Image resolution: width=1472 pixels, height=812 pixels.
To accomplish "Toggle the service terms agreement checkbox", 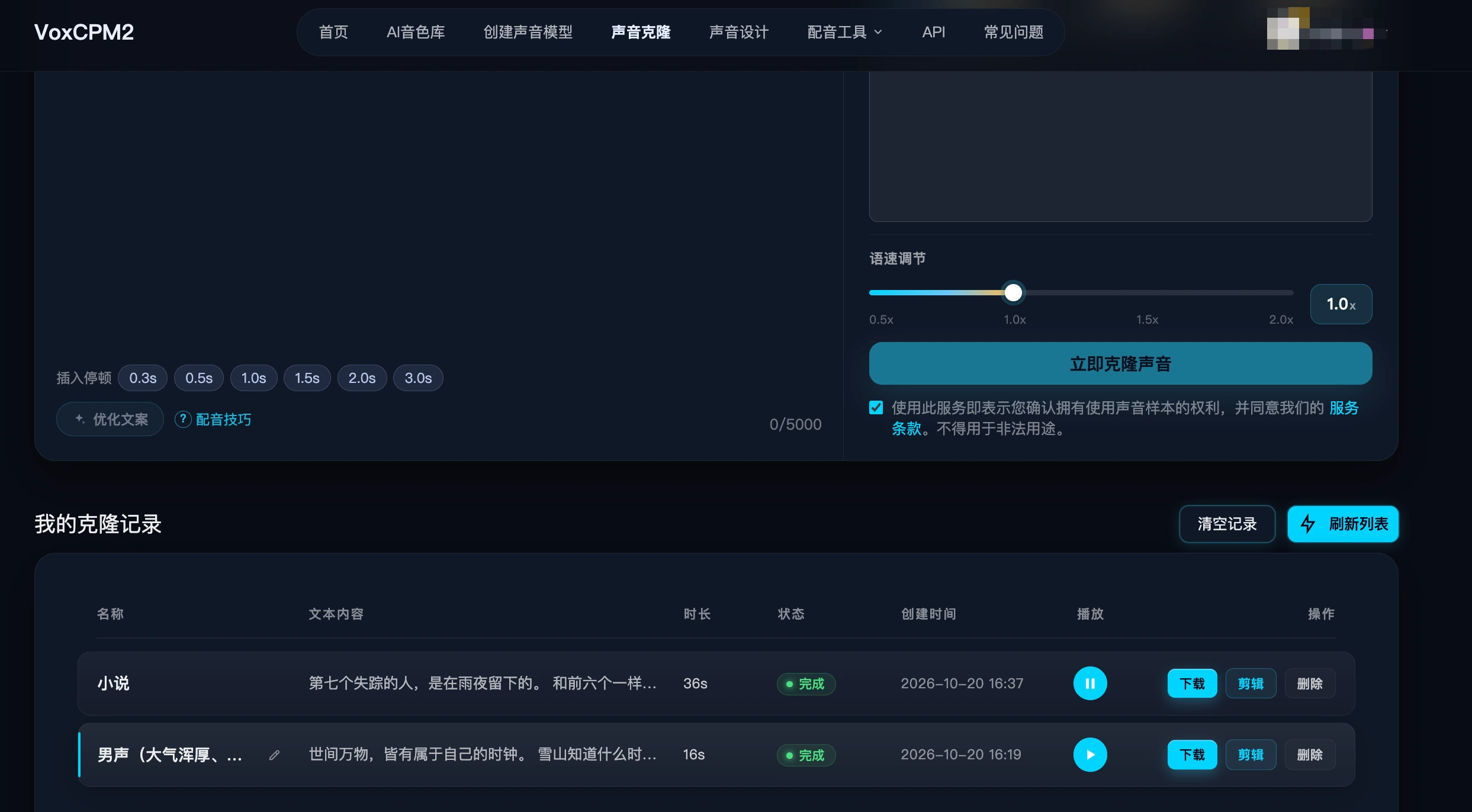I will point(876,408).
